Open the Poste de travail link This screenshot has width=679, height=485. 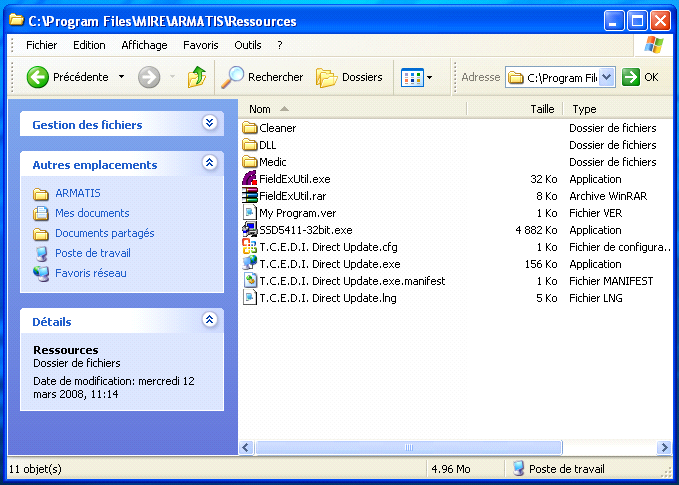[93, 253]
